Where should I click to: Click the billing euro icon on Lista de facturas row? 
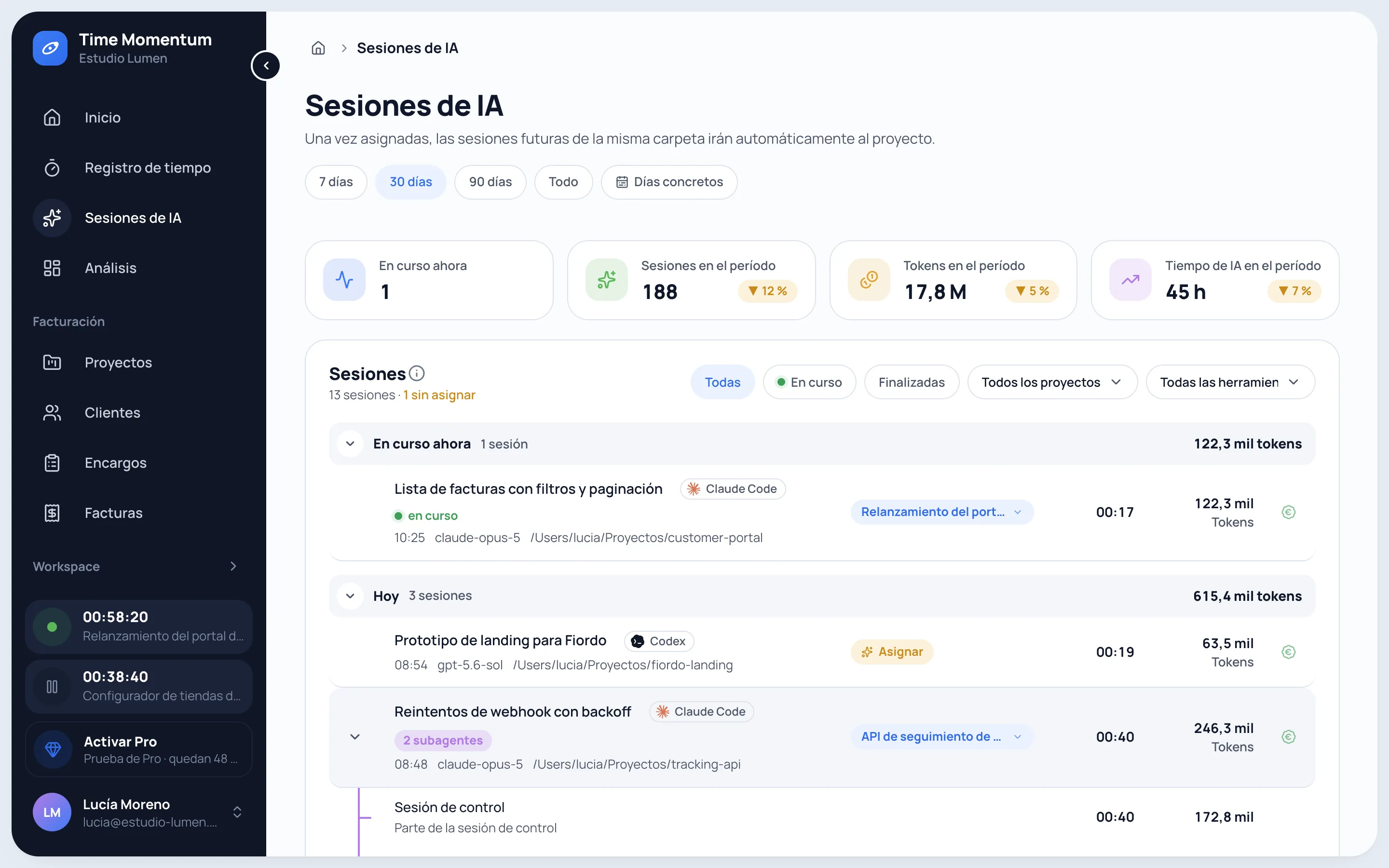(1289, 512)
